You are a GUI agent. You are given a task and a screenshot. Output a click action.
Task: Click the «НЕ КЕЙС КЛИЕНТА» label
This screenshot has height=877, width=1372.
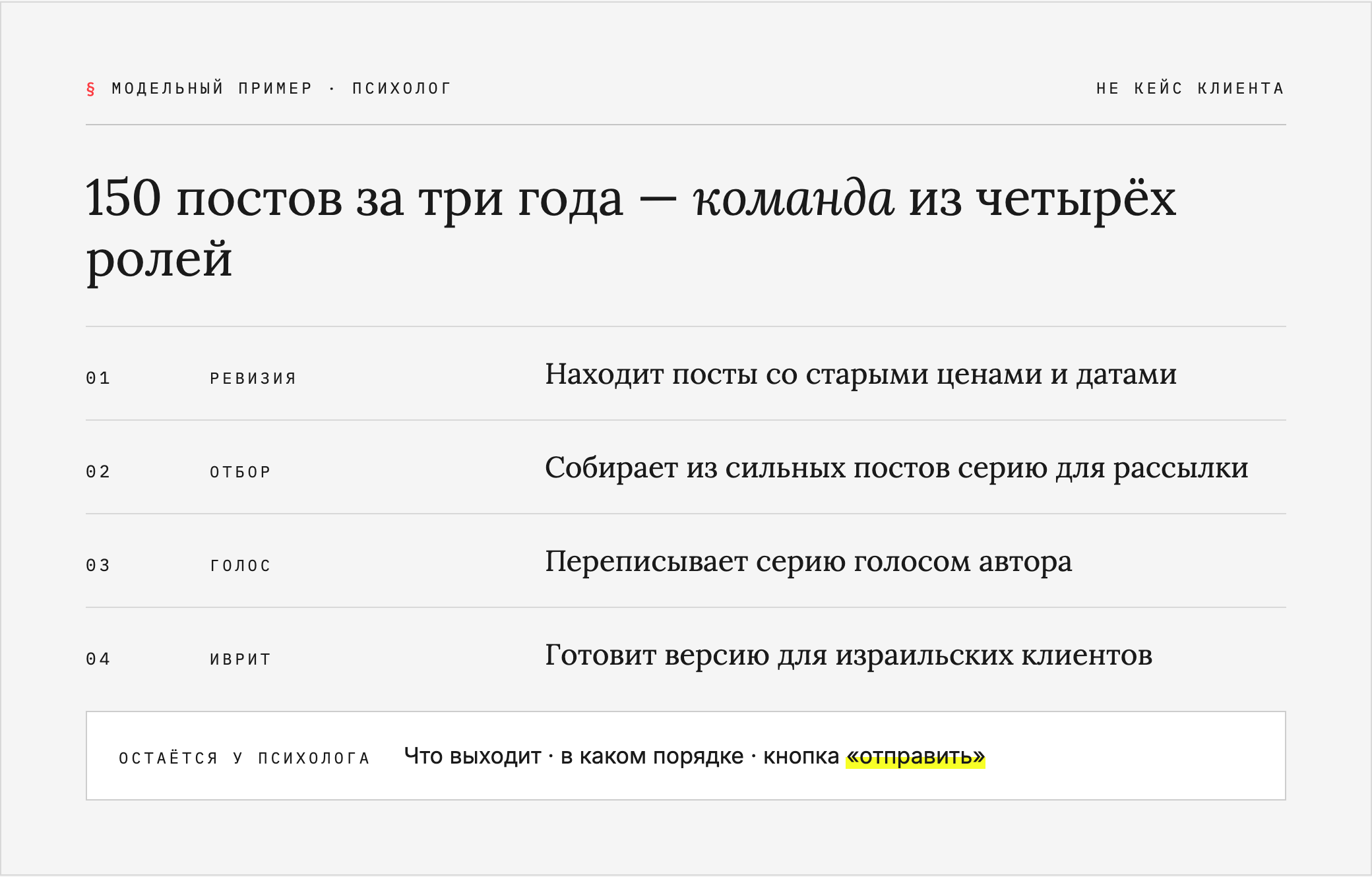click(1191, 88)
